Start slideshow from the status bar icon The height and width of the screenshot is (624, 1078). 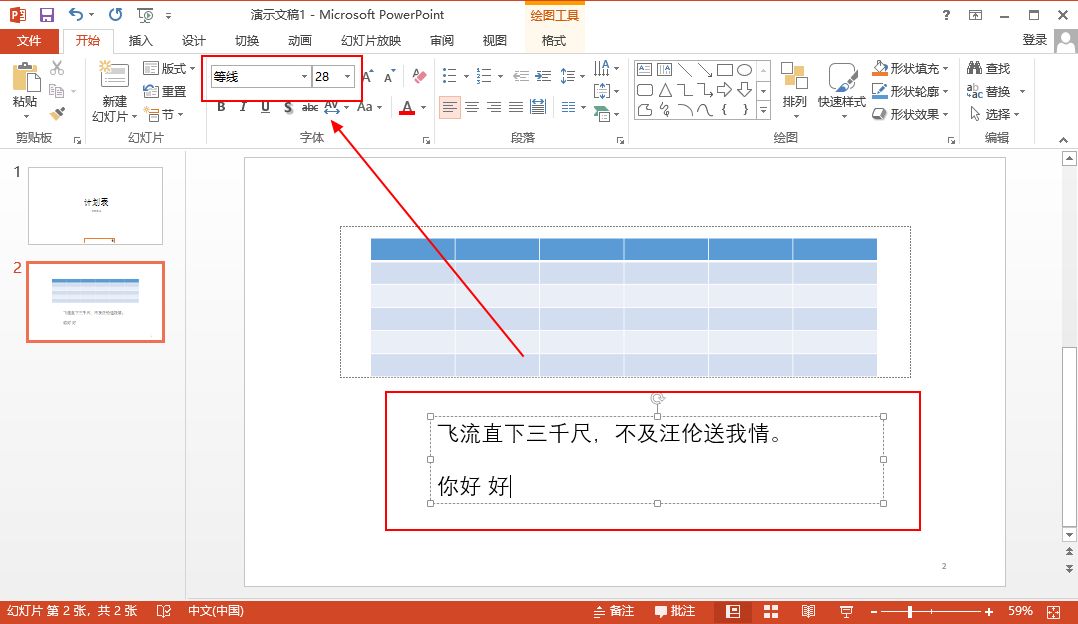pyautogui.click(x=845, y=611)
